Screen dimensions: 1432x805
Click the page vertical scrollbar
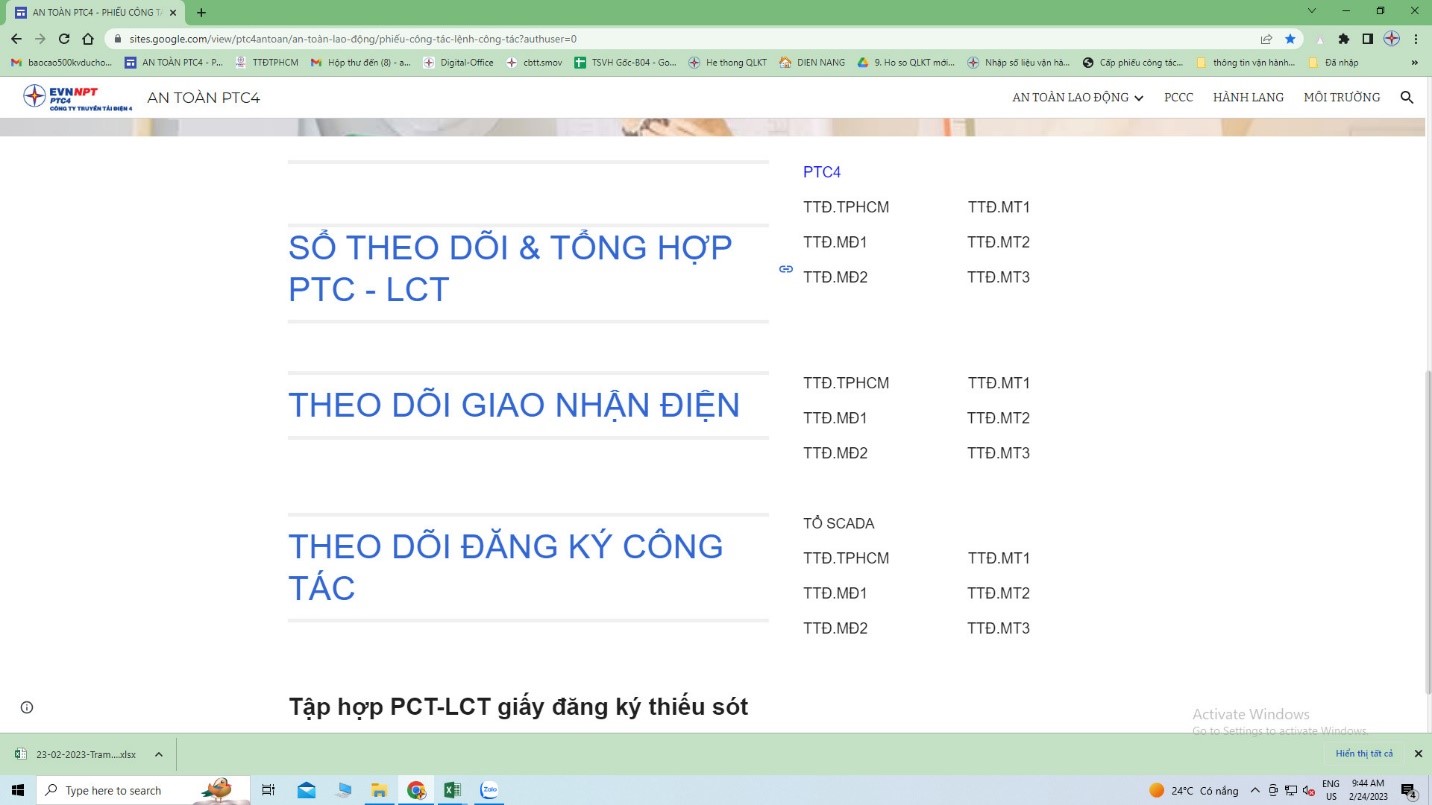(1426, 530)
